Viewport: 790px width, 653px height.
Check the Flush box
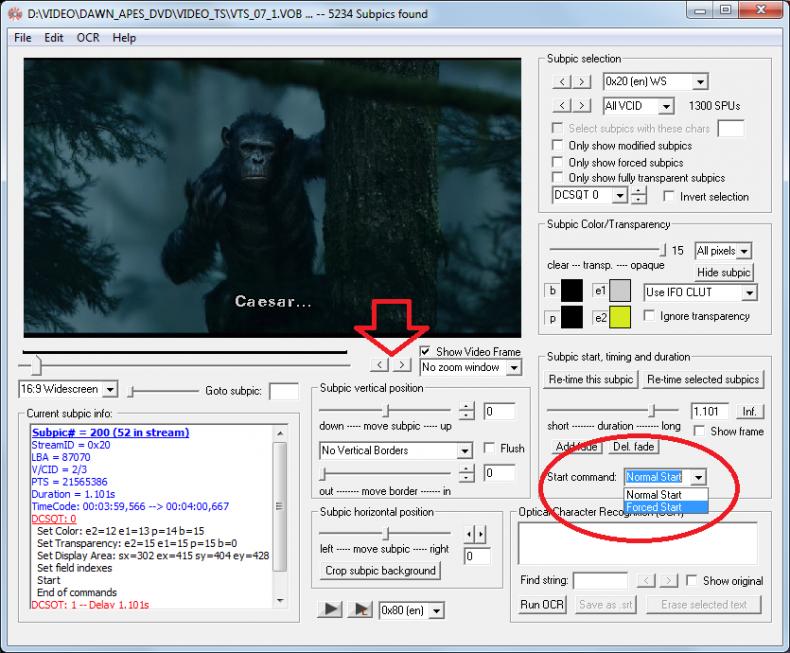(x=489, y=447)
